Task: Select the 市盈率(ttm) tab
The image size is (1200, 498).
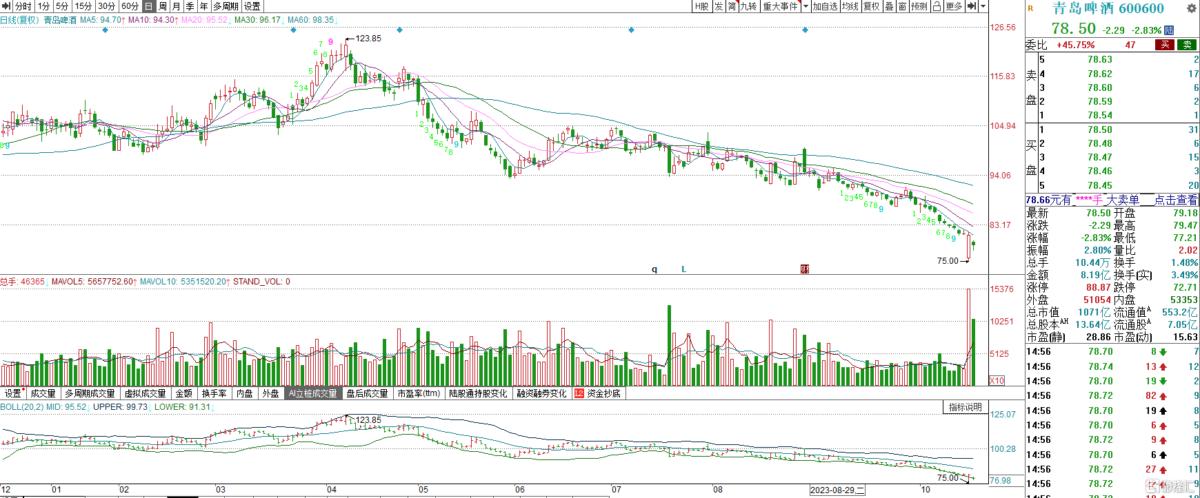Action: click(421, 394)
